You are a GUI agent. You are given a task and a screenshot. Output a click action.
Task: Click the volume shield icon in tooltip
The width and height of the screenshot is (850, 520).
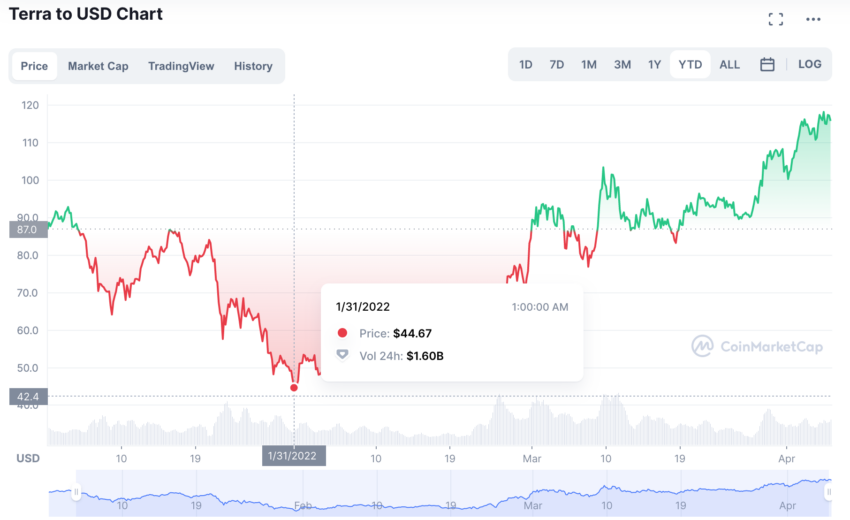coord(342,355)
